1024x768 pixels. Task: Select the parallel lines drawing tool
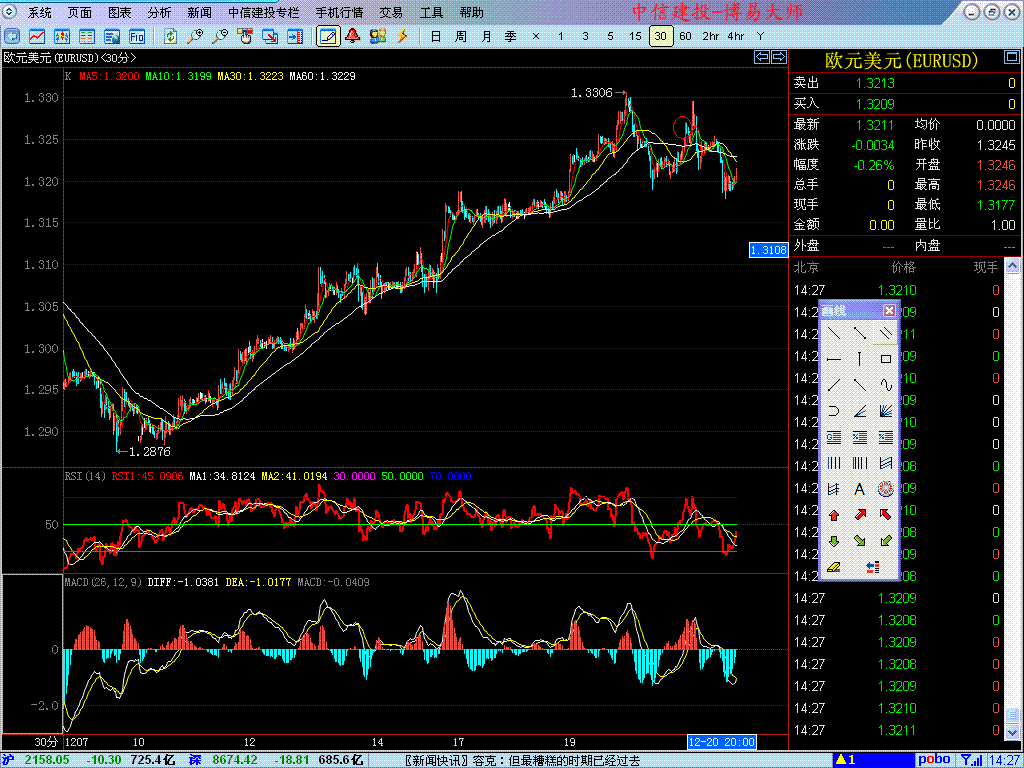(x=885, y=332)
